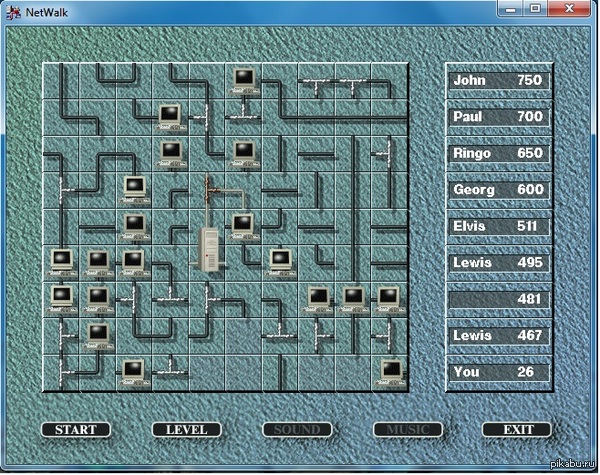Rotate the computer tile in the fourth row

tap(134, 188)
